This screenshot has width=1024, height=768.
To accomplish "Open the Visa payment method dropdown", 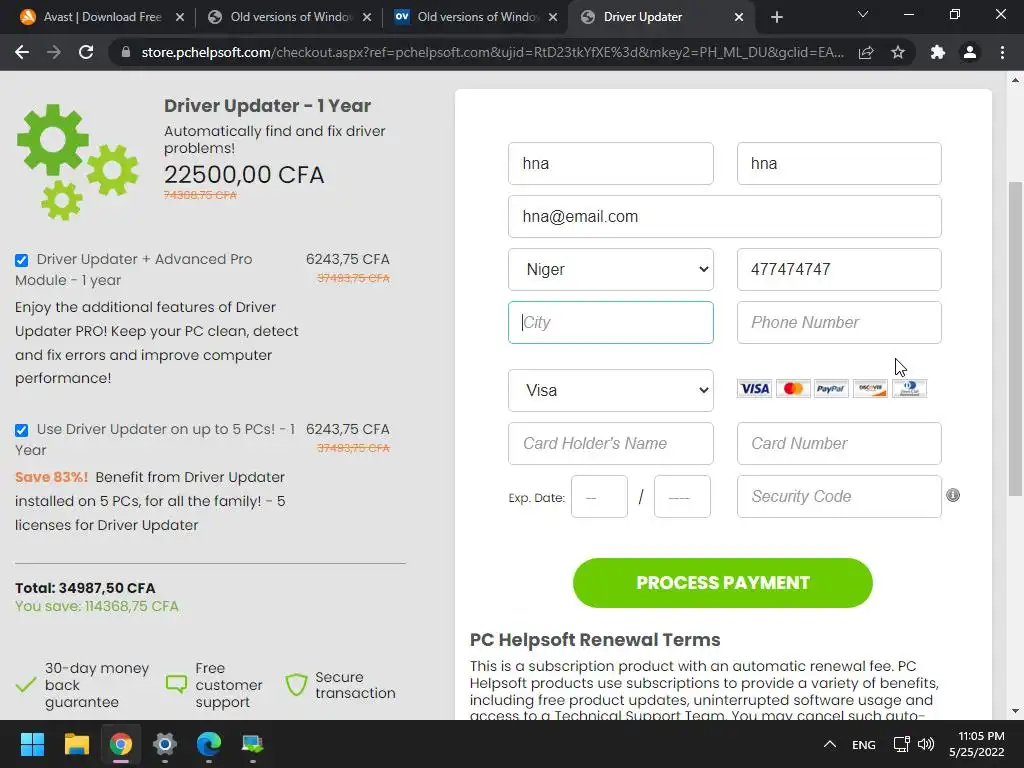I will pos(611,391).
